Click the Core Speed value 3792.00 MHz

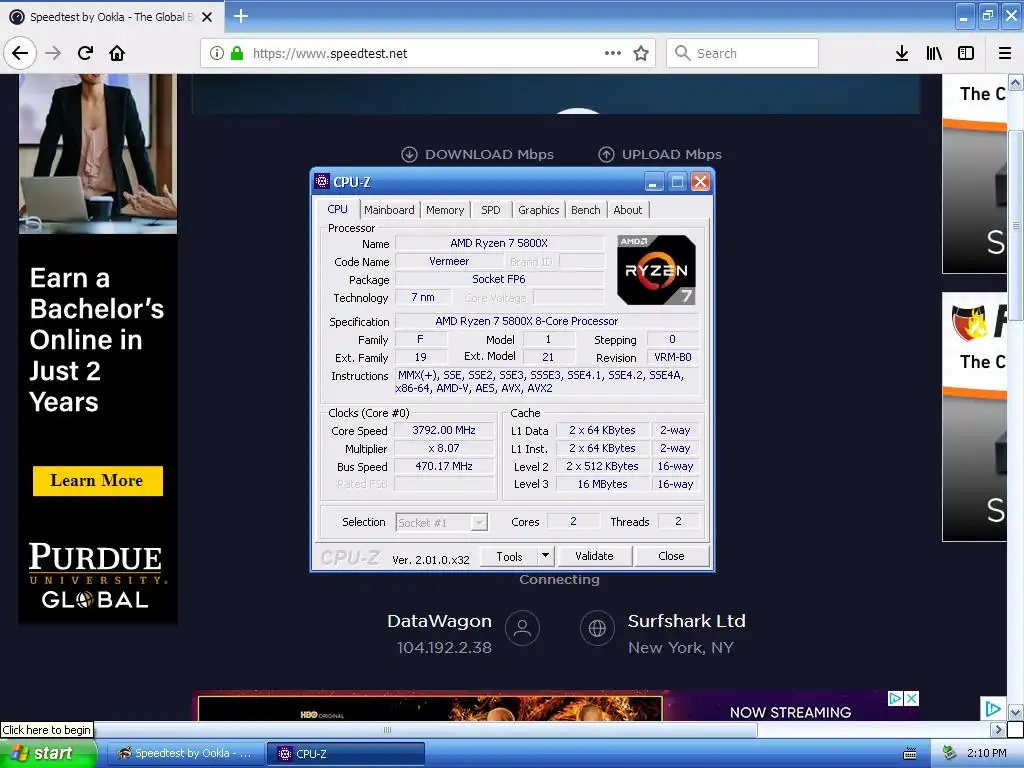coord(444,430)
